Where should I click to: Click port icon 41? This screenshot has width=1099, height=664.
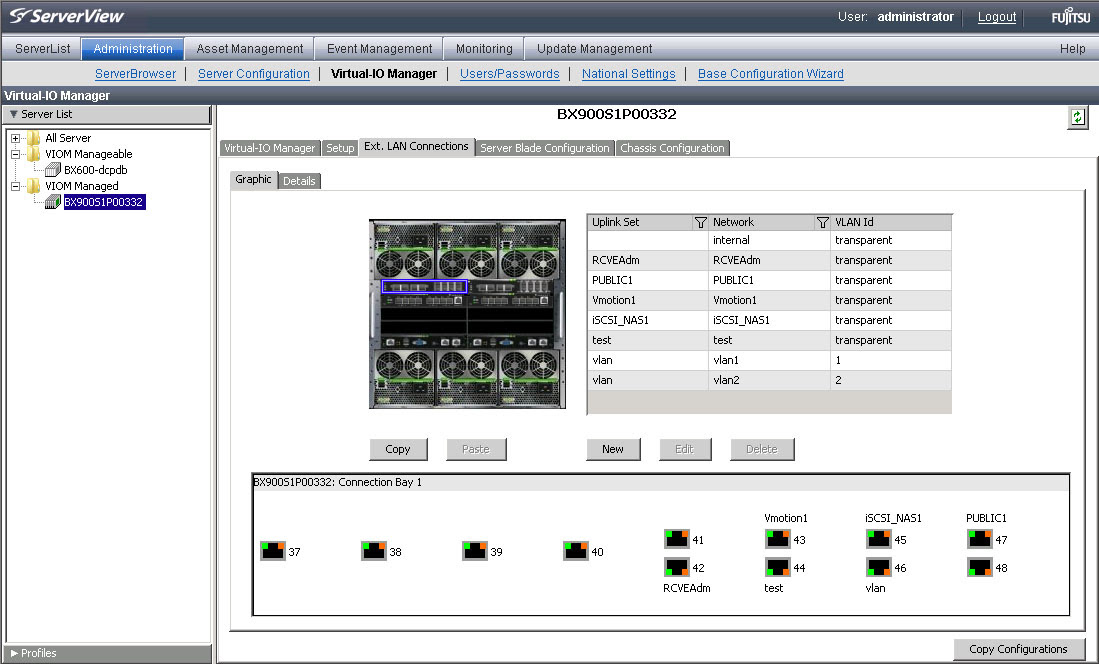676,539
